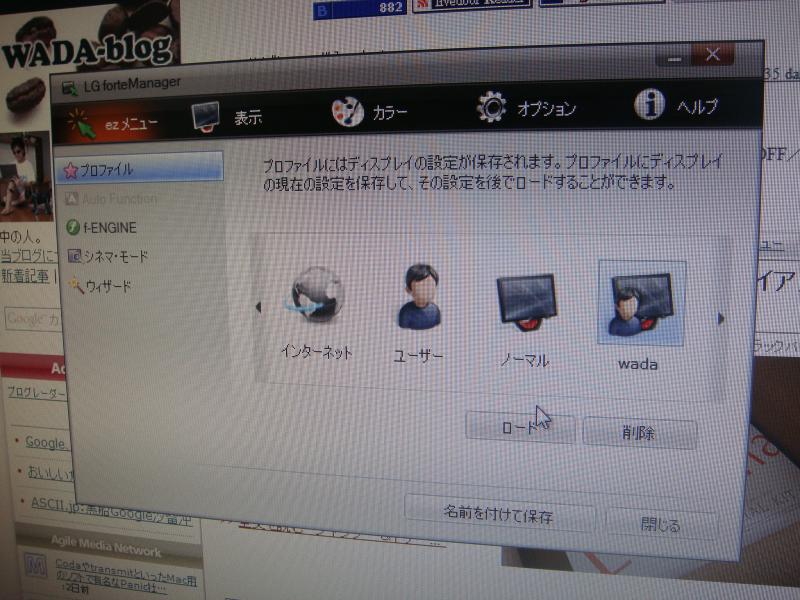Viewport: 800px width, 600px height.
Task: Select the インターネット globe profile
Action: (x=315, y=295)
